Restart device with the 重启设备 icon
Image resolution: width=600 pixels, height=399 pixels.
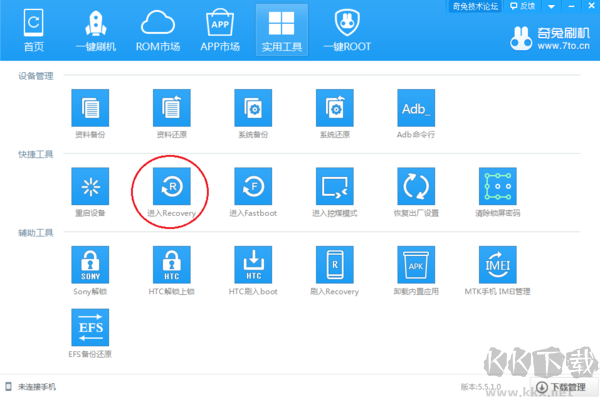pyautogui.click(x=90, y=186)
